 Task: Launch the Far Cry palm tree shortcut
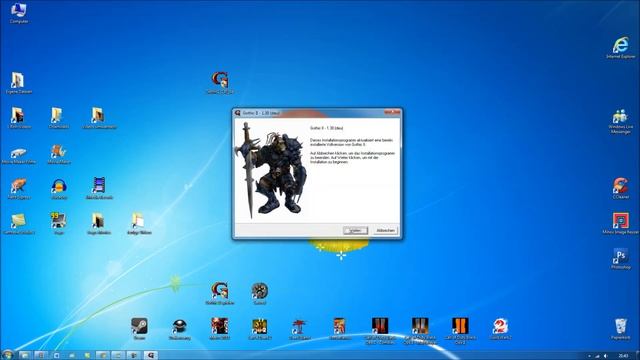point(299,329)
